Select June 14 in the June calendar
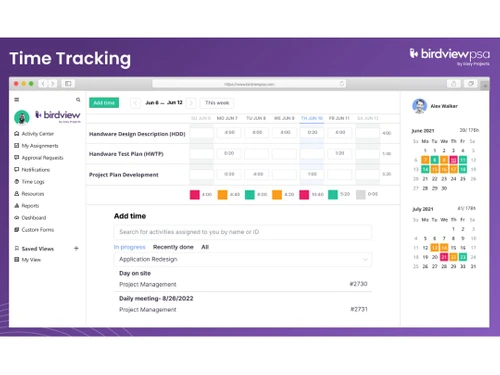 tap(425, 169)
